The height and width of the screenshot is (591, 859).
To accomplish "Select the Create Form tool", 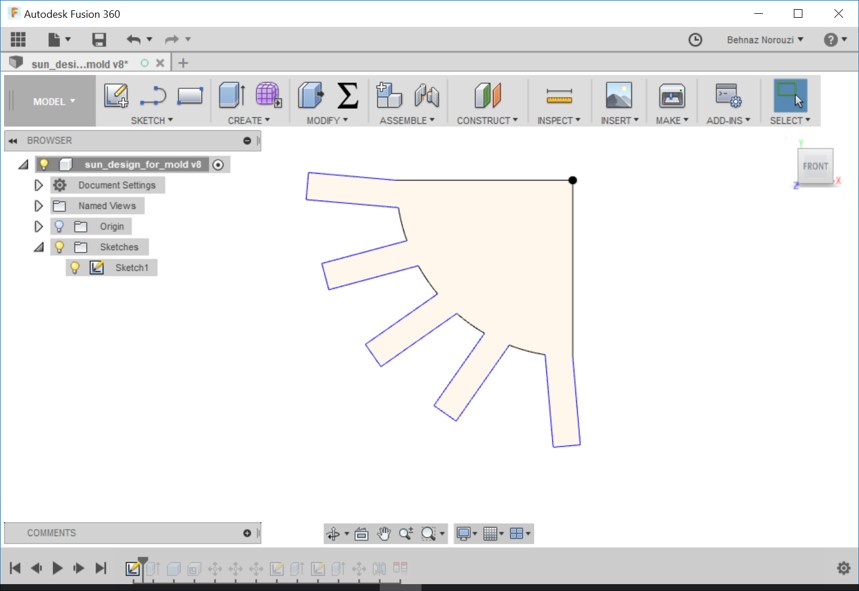I will [268, 95].
